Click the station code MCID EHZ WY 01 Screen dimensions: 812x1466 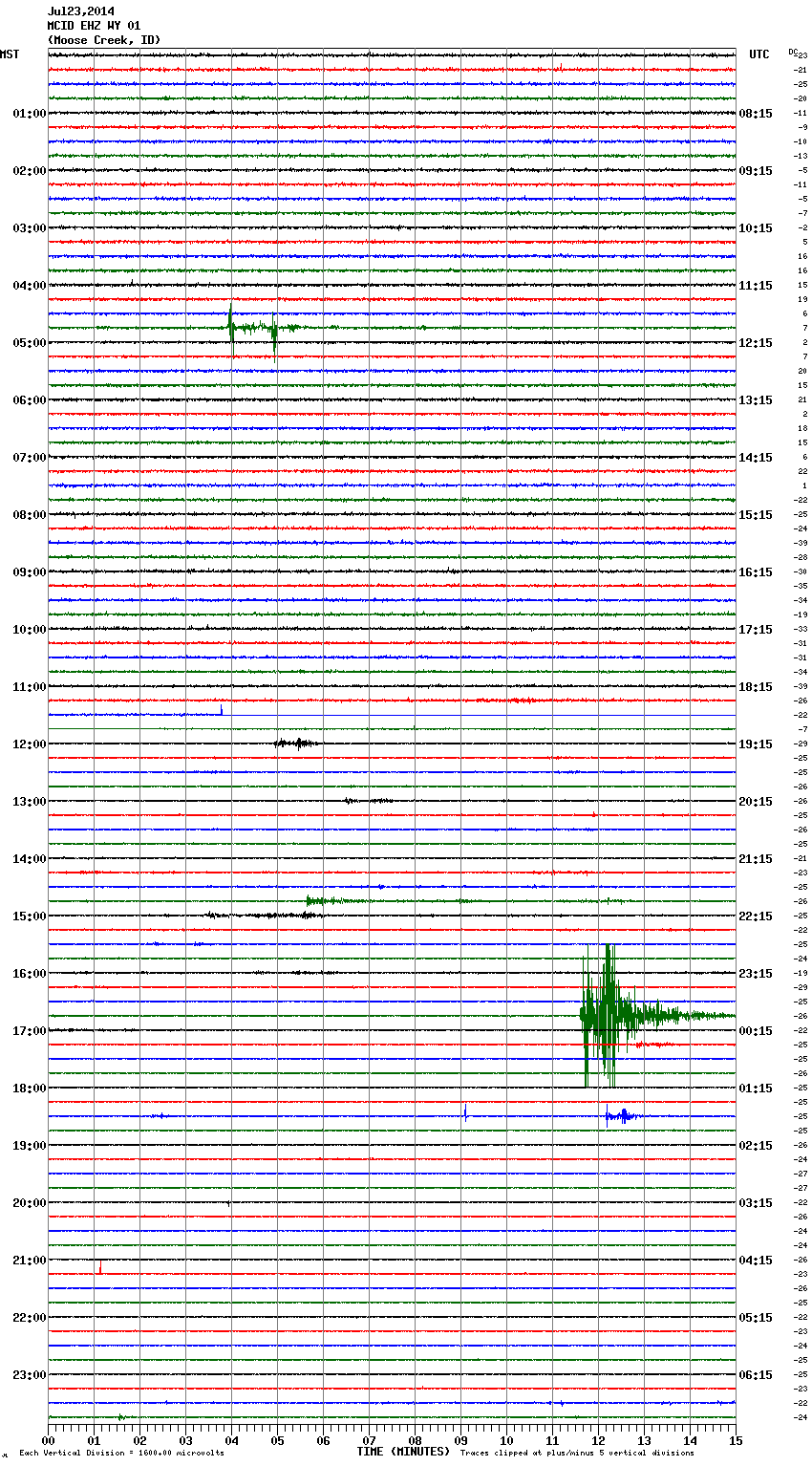click(x=95, y=26)
